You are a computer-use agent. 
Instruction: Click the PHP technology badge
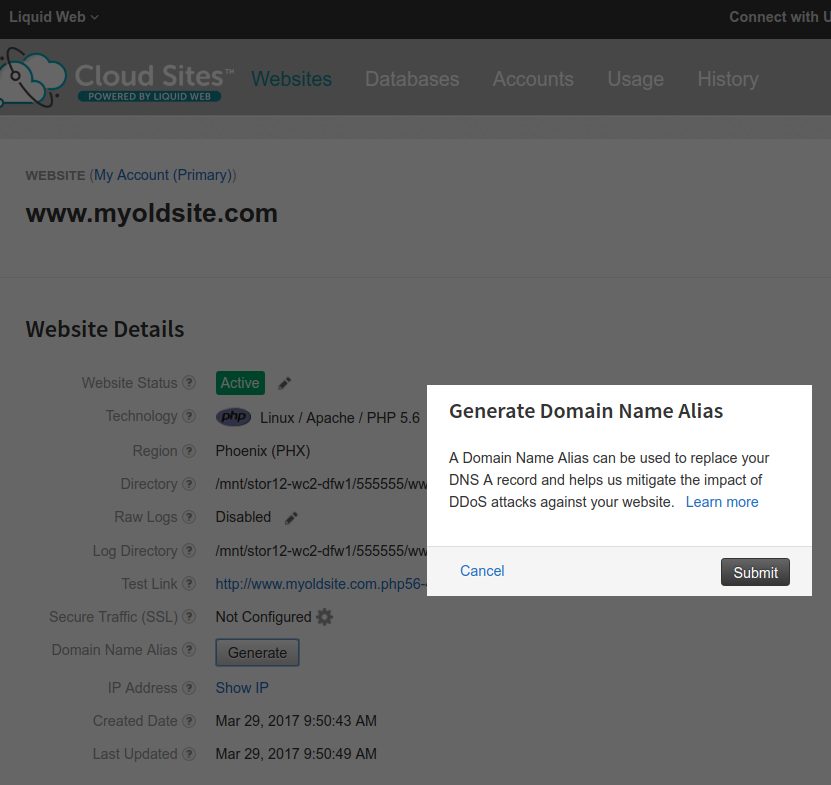tap(233, 416)
